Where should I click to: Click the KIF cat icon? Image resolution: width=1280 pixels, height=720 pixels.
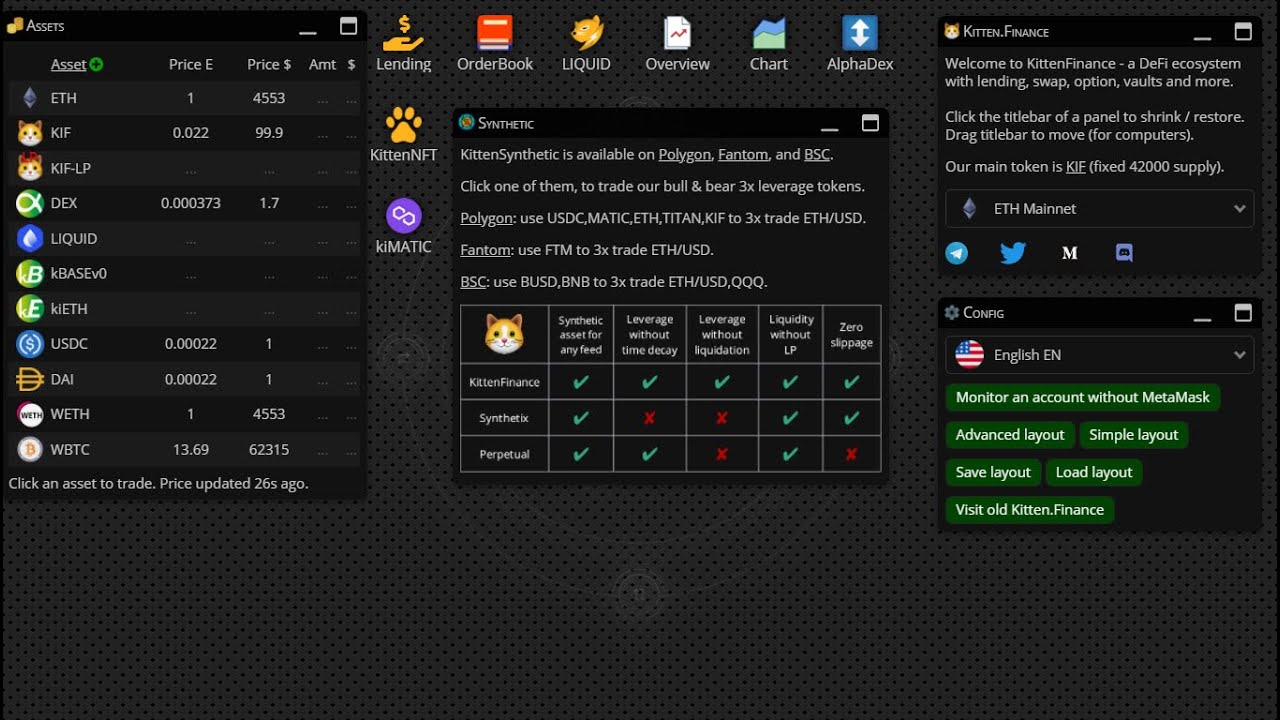tap(30, 133)
